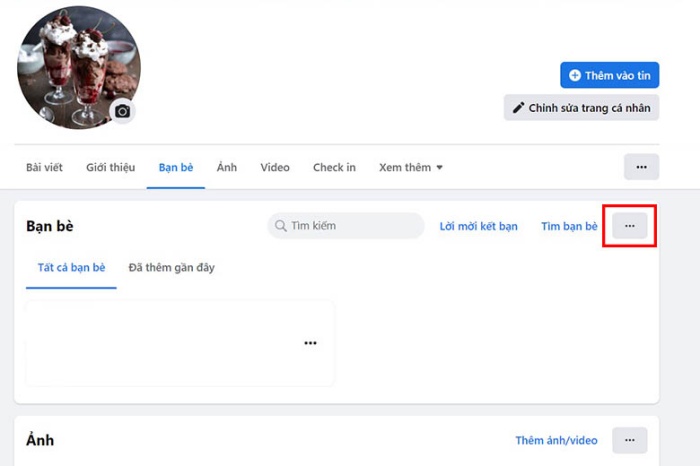Click the profile picture thumbnail
This screenshot has height=466, width=700.
coord(78,67)
